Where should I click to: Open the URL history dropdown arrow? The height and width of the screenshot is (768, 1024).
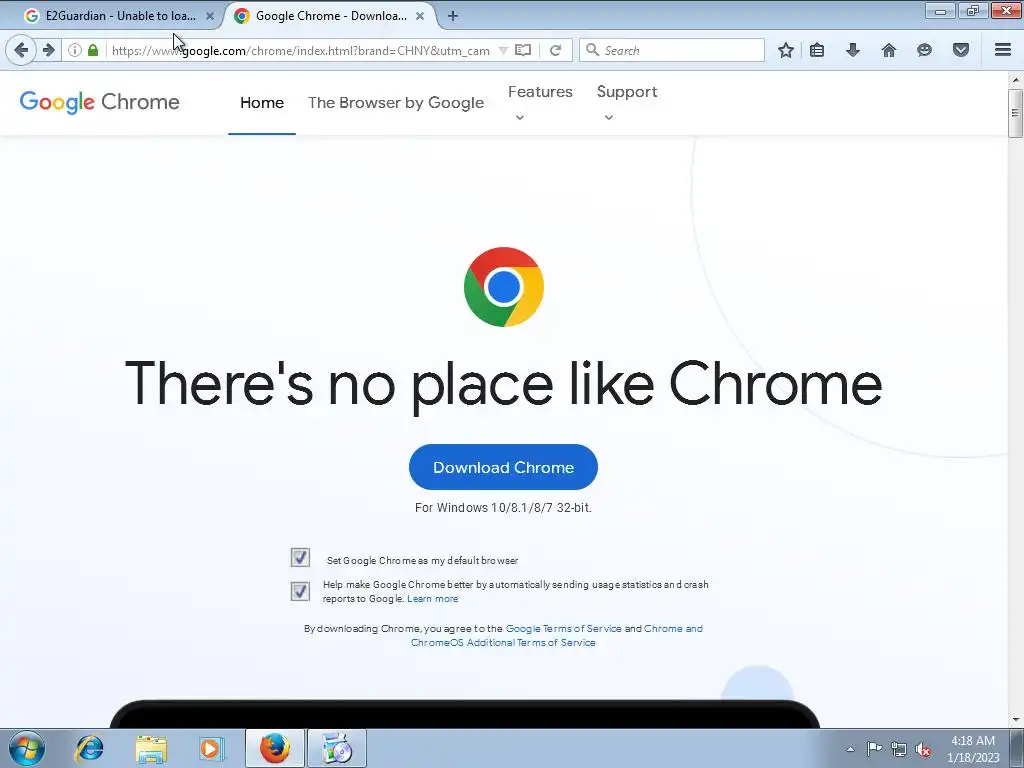503,50
